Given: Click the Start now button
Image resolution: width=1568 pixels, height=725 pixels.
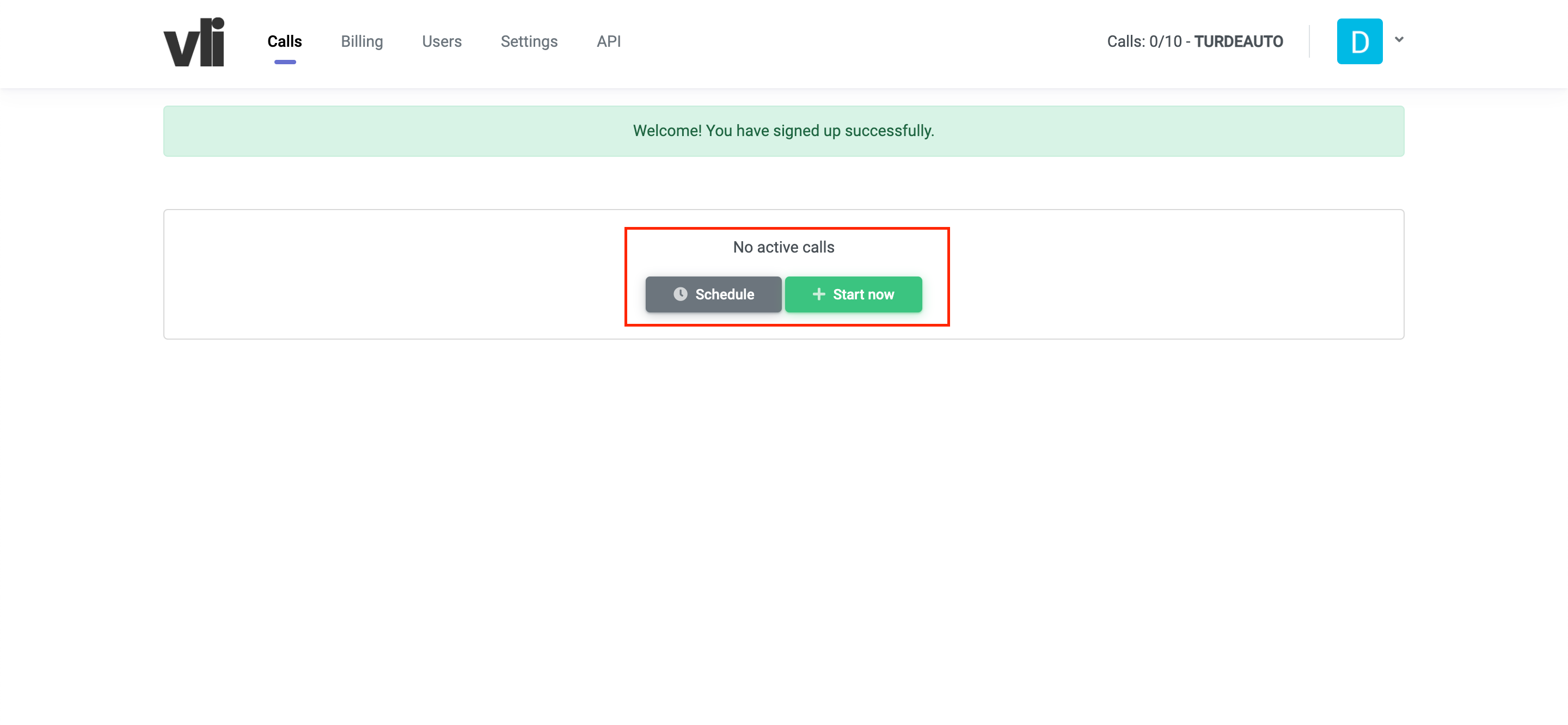Looking at the screenshot, I should [853, 294].
